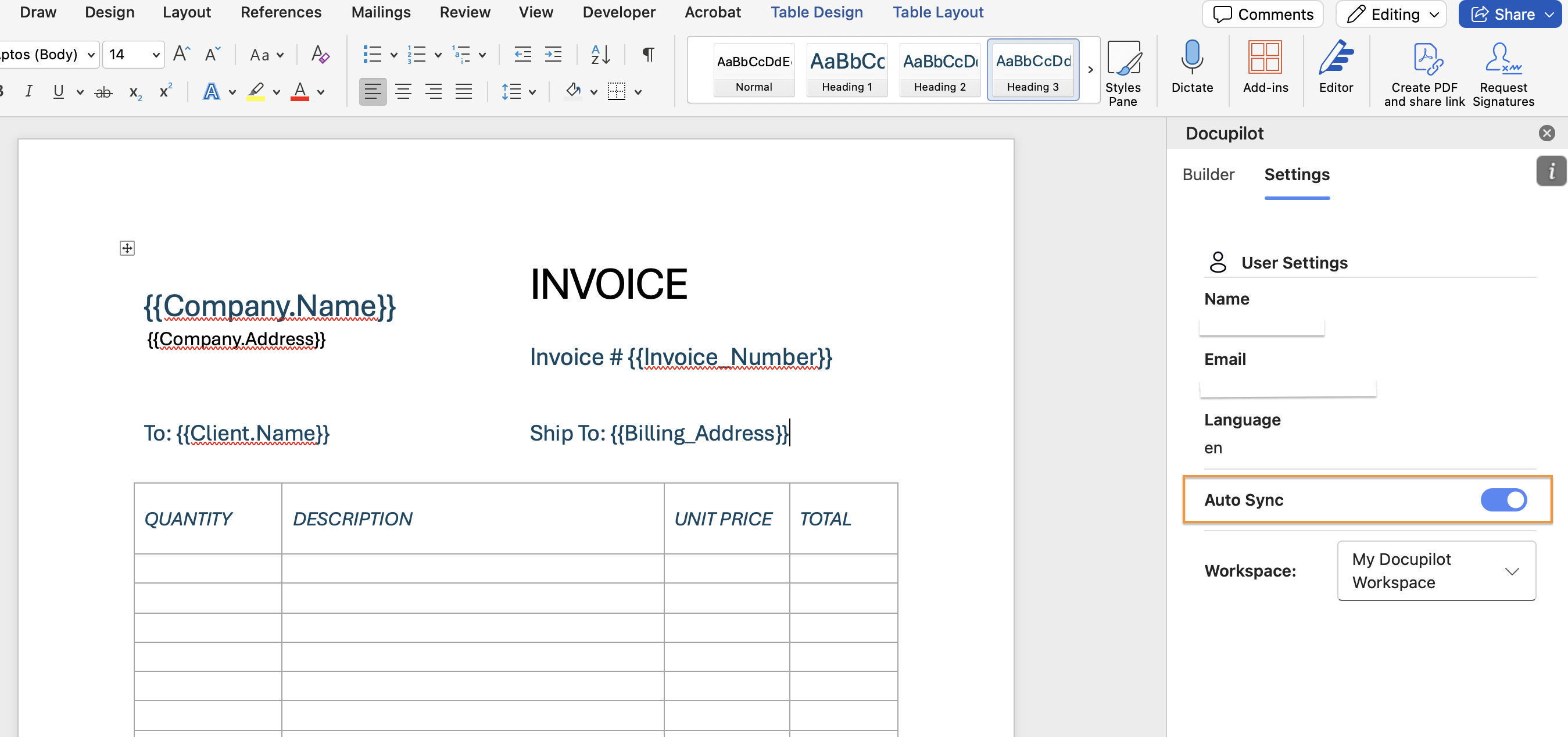The height and width of the screenshot is (737, 1568).
Task: Show paragraph marks with pilcrow icon
Action: [648, 55]
